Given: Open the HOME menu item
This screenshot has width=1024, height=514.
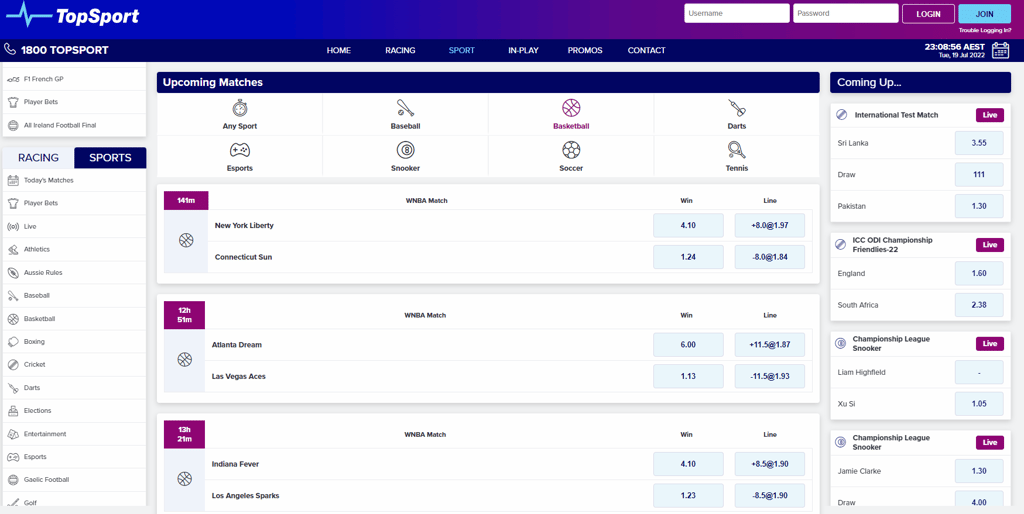Looking at the screenshot, I should [x=339, y=50].
